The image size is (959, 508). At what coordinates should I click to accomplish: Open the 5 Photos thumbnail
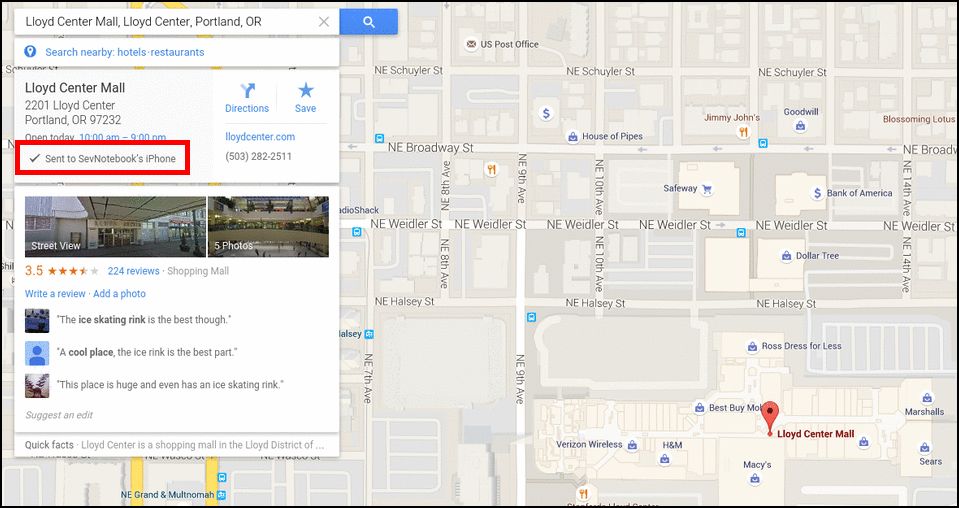tap(268, 226)
